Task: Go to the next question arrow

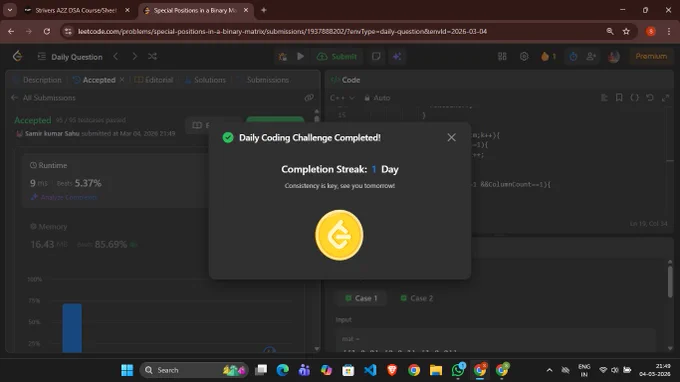Action: point(134,56)
